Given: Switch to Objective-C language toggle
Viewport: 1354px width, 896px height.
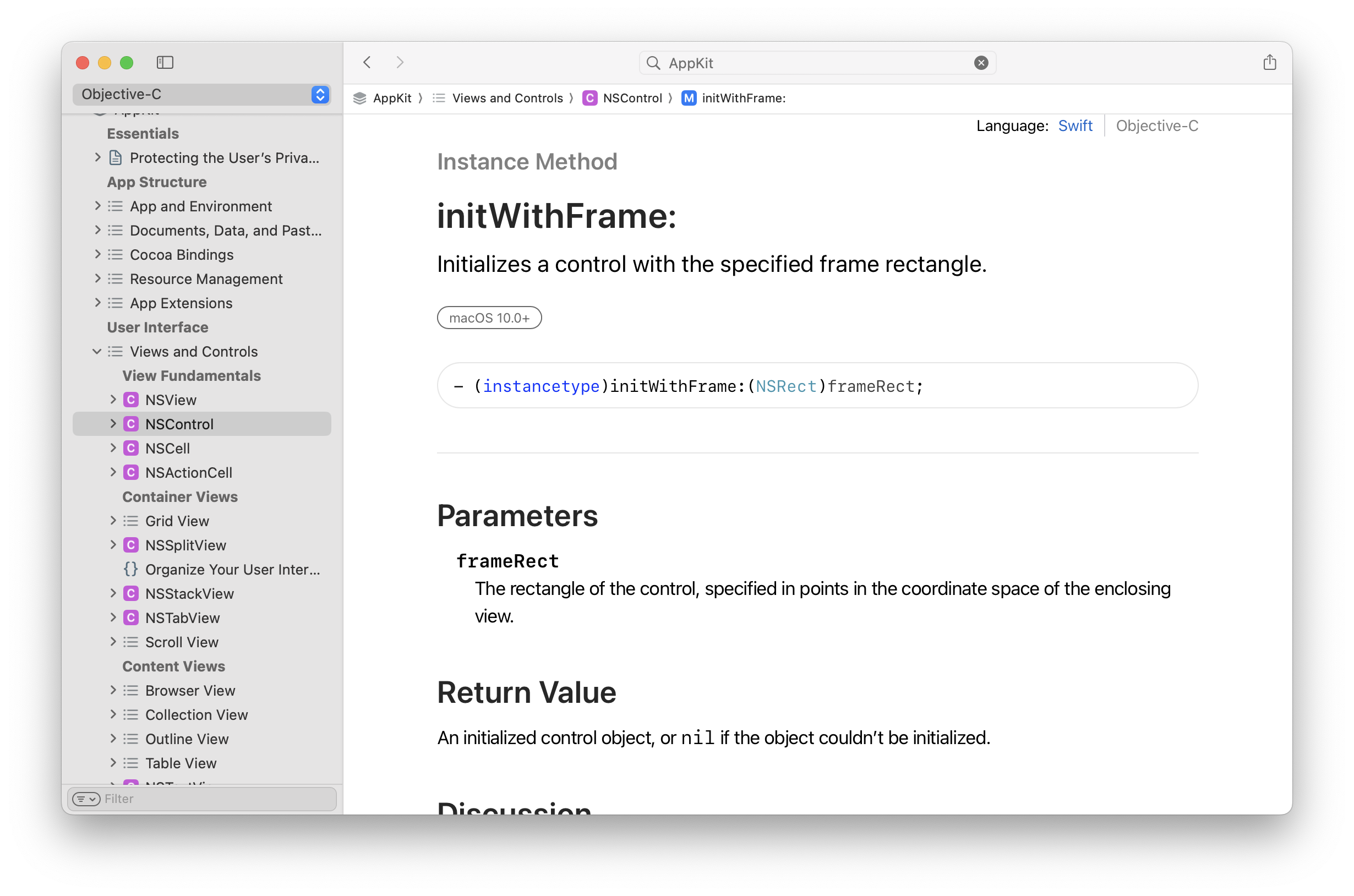Looking at the screenshot, I should [1156, 125].
